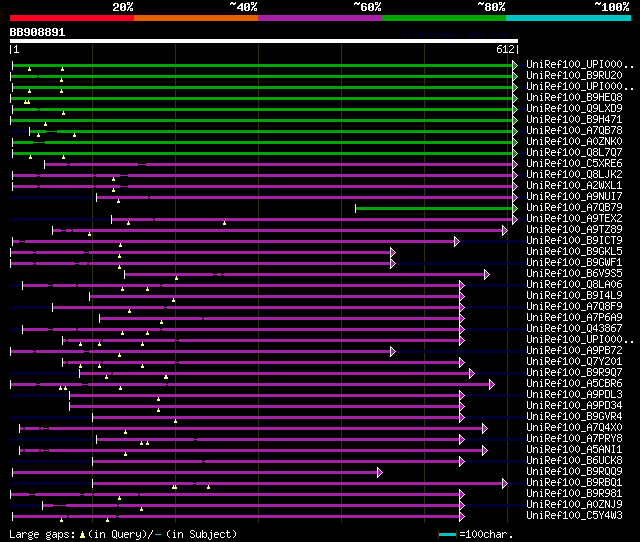Open hit UniRef100_B9HEQ8
Screen dimensions: 640x542
pos(574,98)
